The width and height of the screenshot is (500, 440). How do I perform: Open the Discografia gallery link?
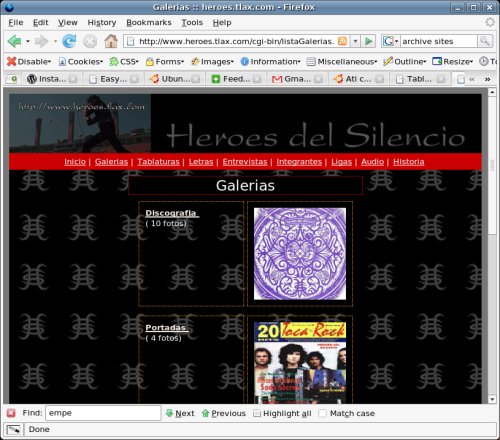171,213
